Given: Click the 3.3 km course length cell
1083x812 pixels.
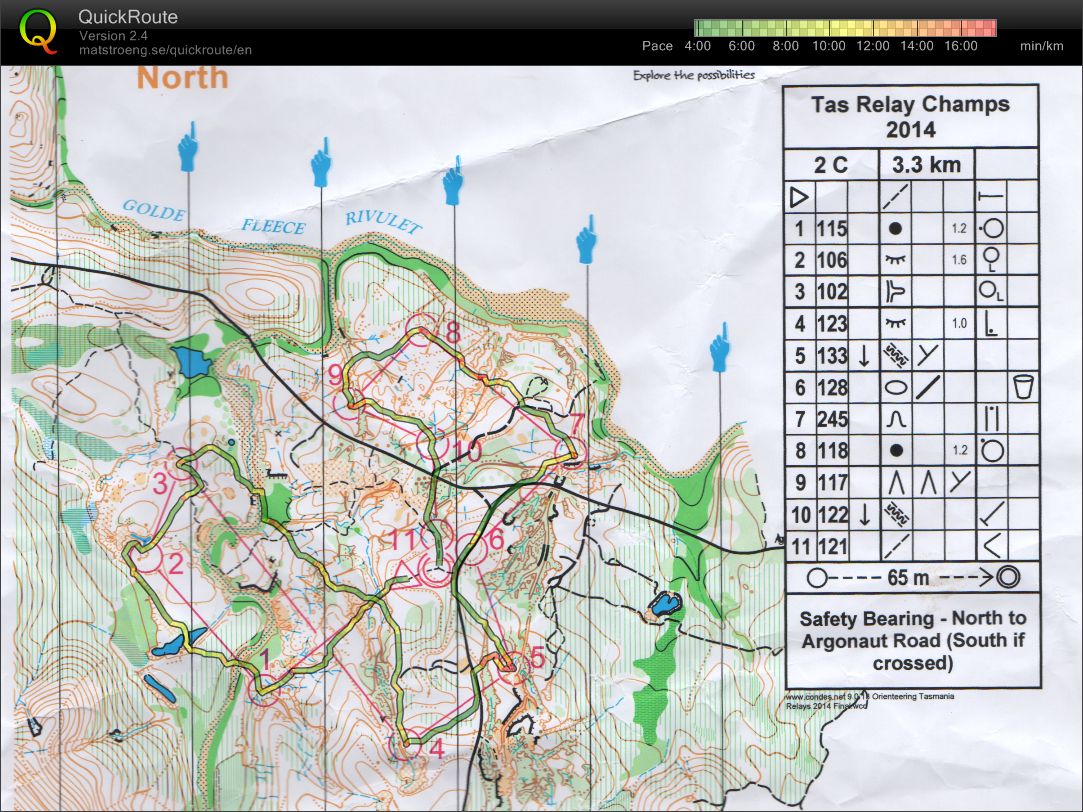Looking at the screenshot, I should click(926, 165).
